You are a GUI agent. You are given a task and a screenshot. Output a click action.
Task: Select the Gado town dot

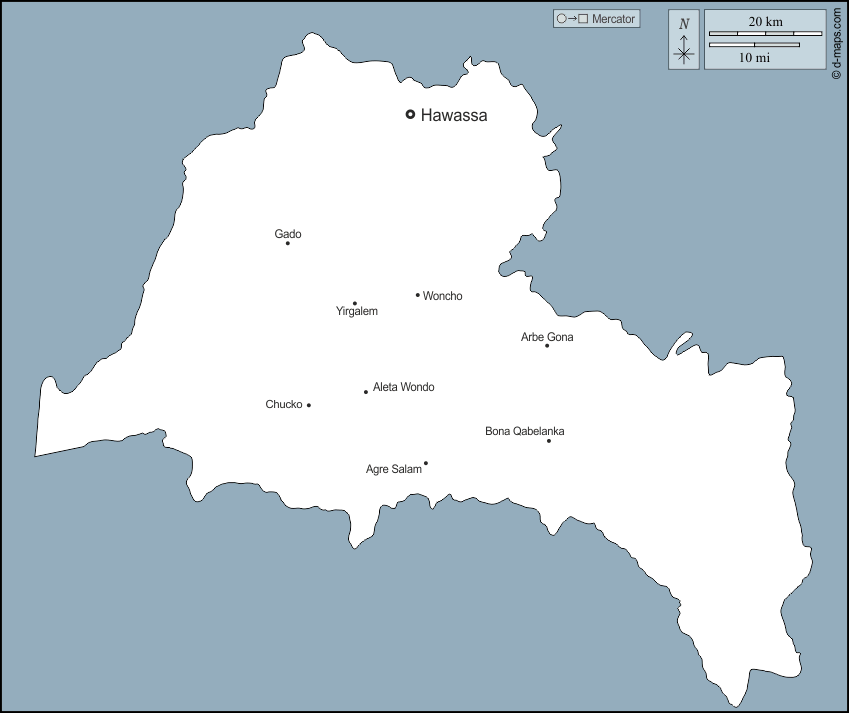point(289,242)
